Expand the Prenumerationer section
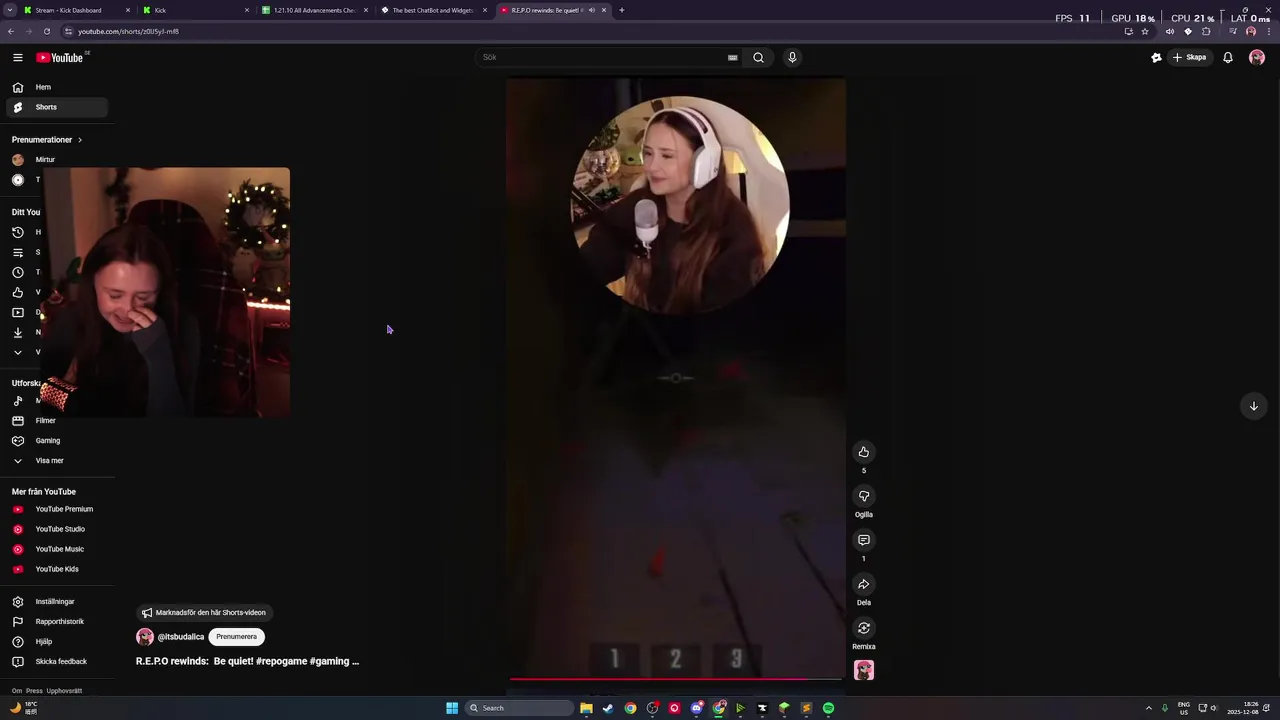1280x720 pixels. [47, 140]
